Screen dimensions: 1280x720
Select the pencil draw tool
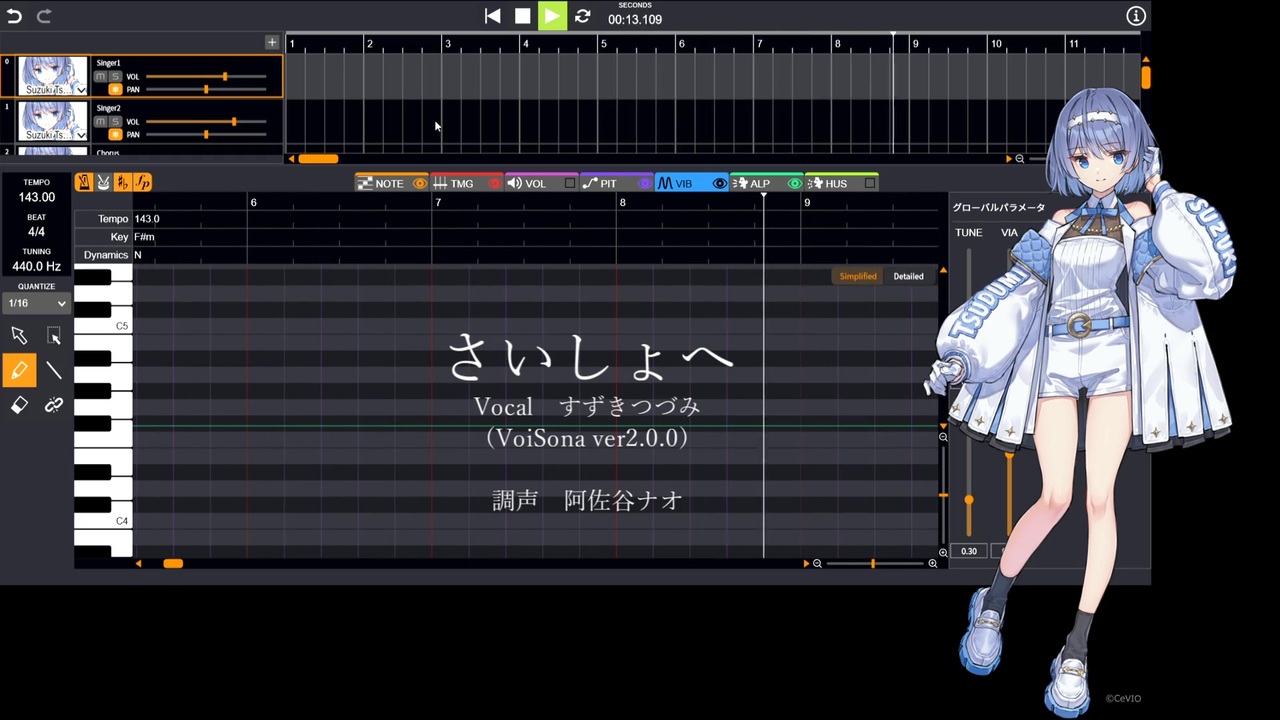(x=19, y=371)
